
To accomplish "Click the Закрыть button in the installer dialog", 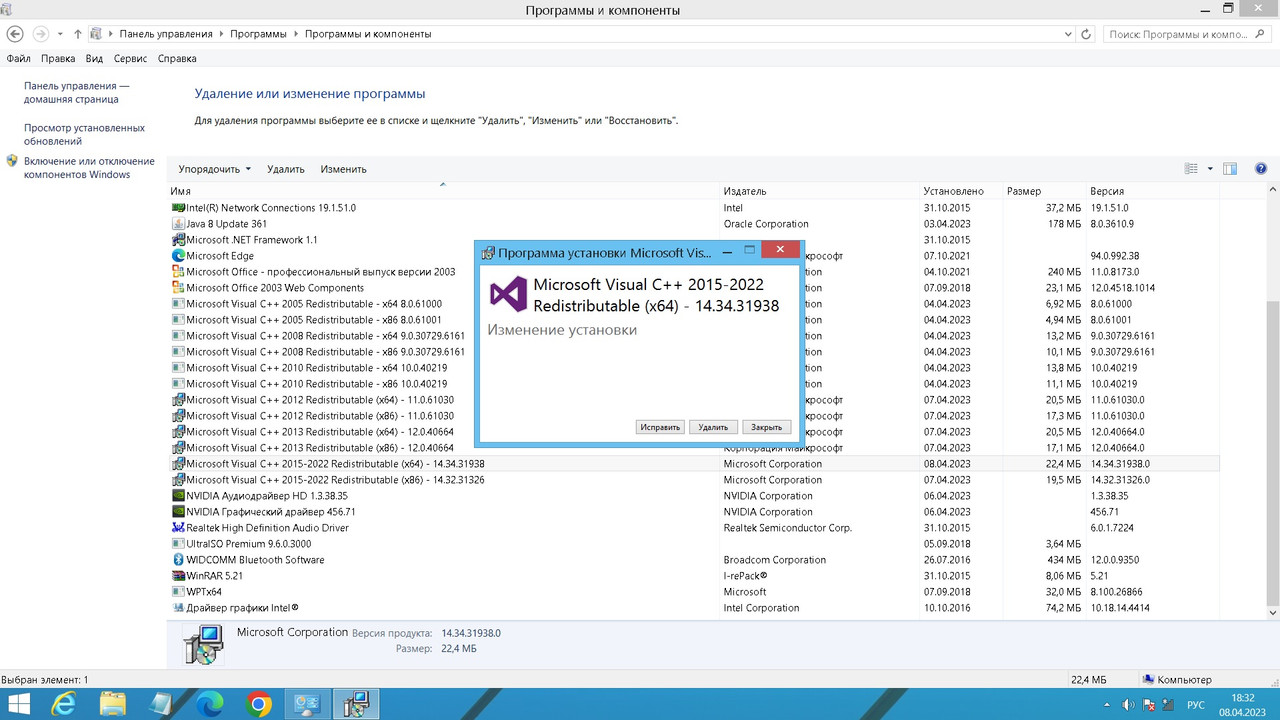I will 767,427.
